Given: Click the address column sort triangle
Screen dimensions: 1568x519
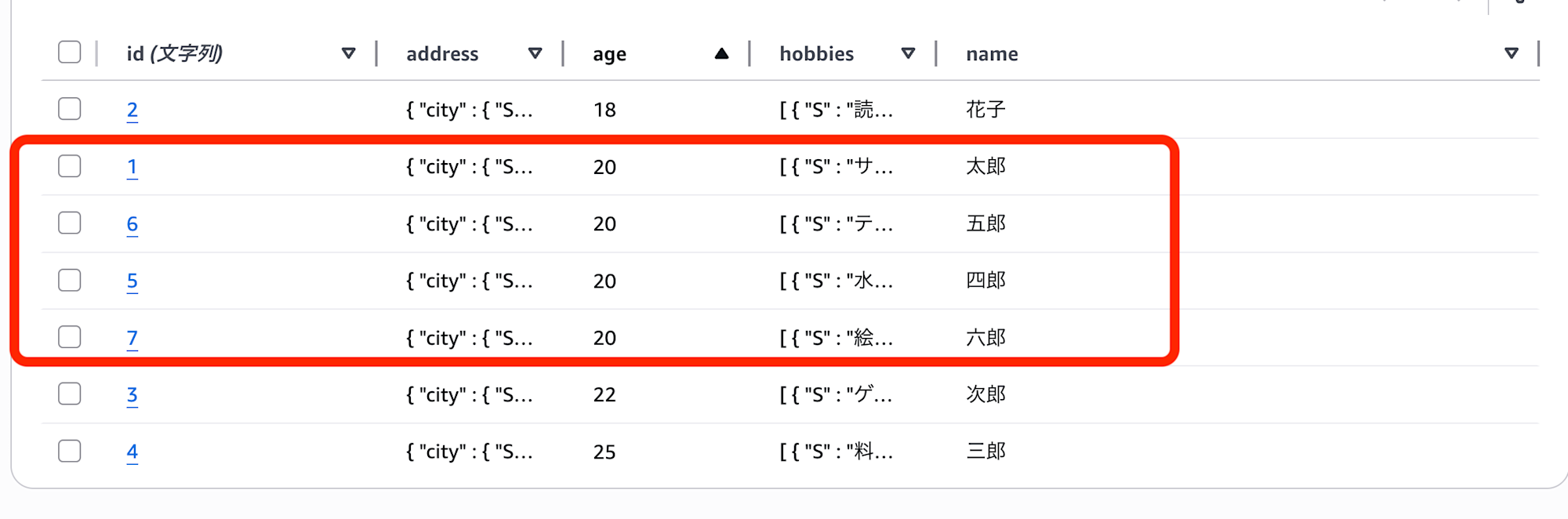Looking at the screenshot, I should point(535,54).
